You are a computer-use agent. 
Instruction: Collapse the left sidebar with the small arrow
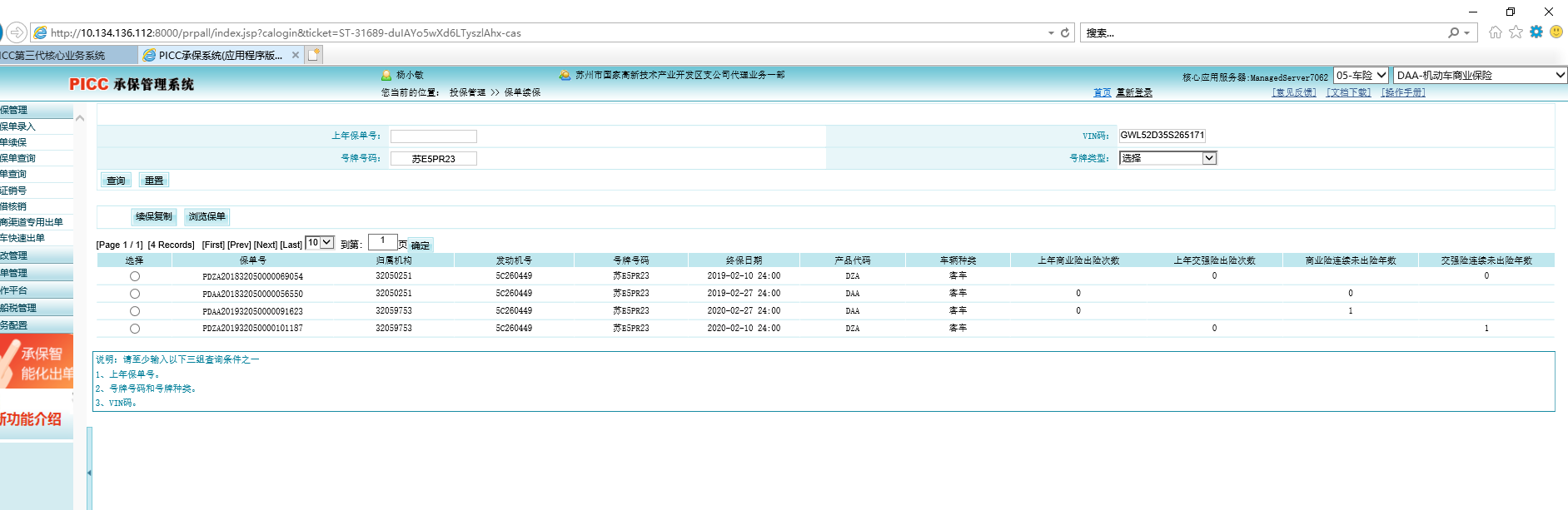89,473
